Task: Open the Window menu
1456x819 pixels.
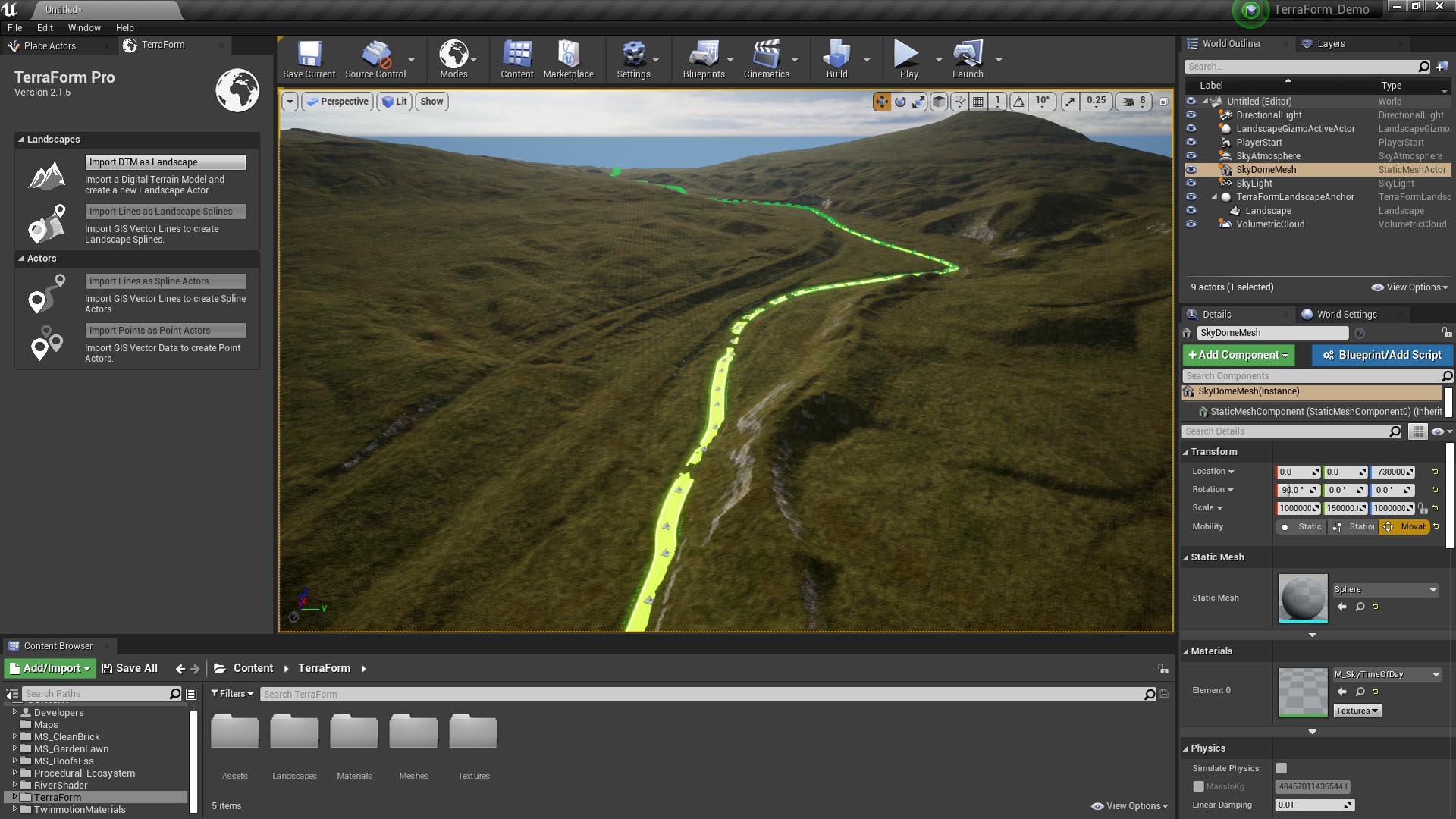Action: pyautogui.click(x=84, y=27)
